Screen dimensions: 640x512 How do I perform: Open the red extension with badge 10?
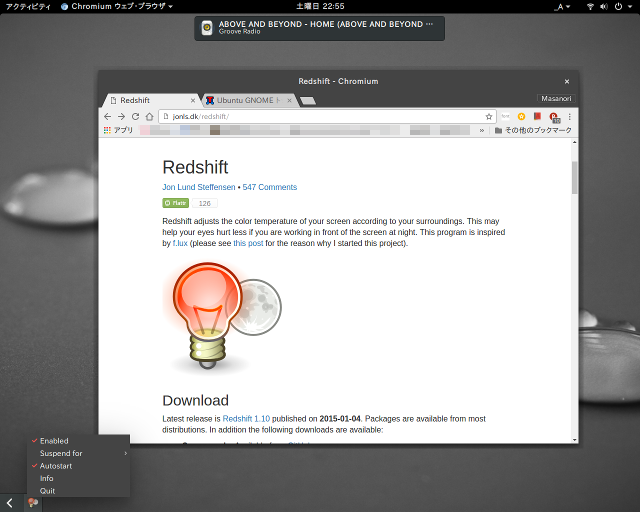[x=554, y=117]
